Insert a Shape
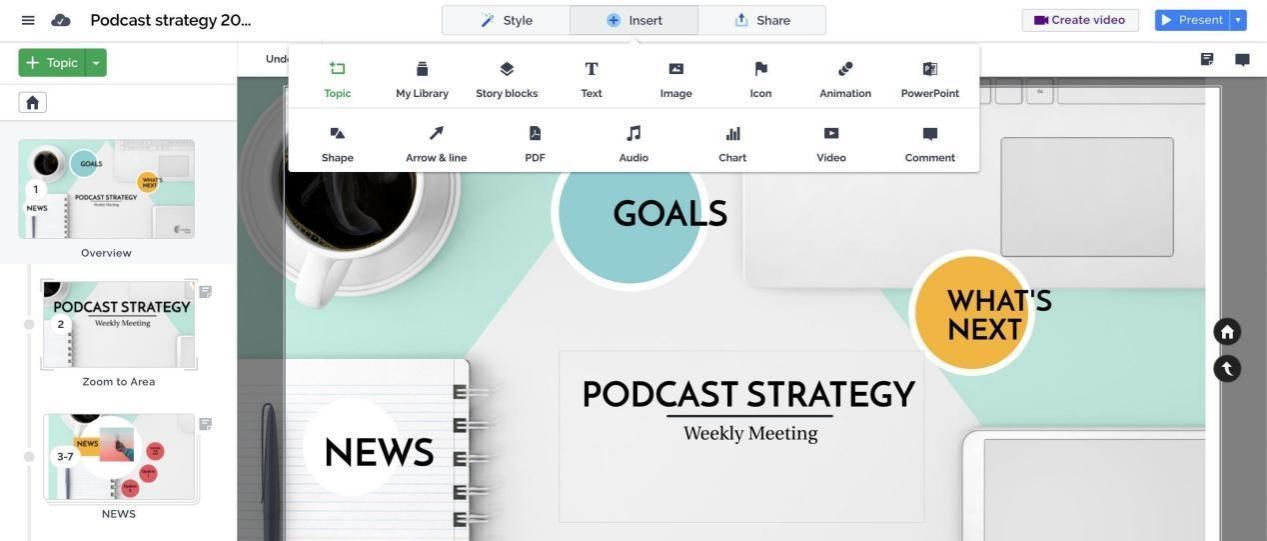1267x541 pixels. (x=337, y=144)
